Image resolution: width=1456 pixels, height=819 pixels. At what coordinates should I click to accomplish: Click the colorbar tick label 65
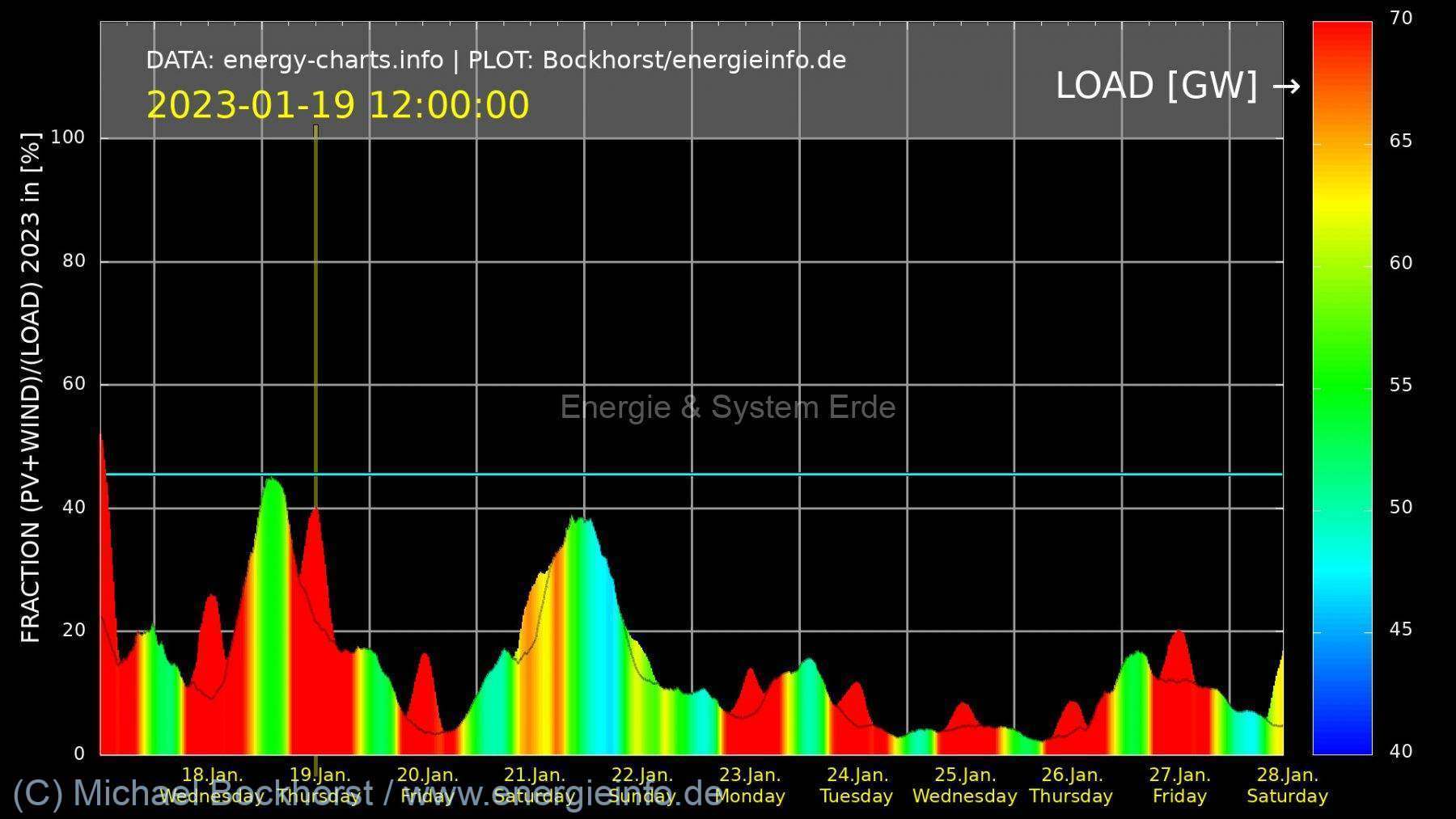click(x=1400, y=141)
